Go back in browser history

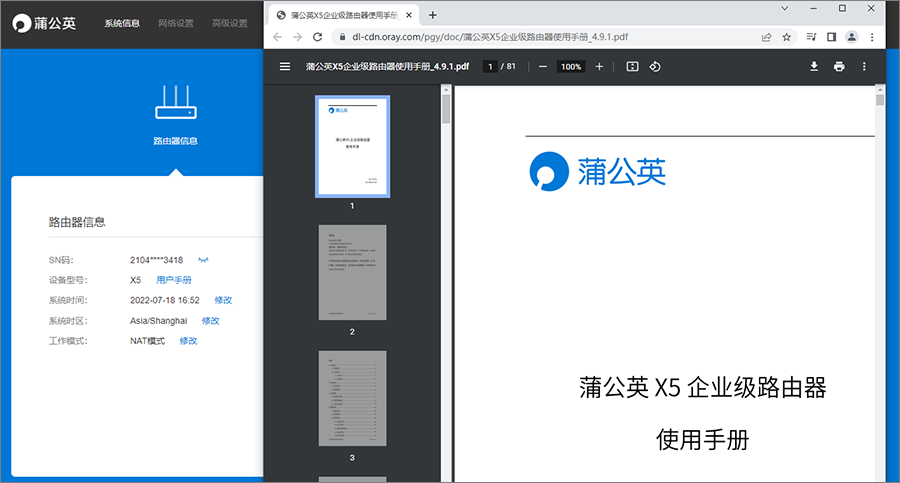click(x=278, y=37)
